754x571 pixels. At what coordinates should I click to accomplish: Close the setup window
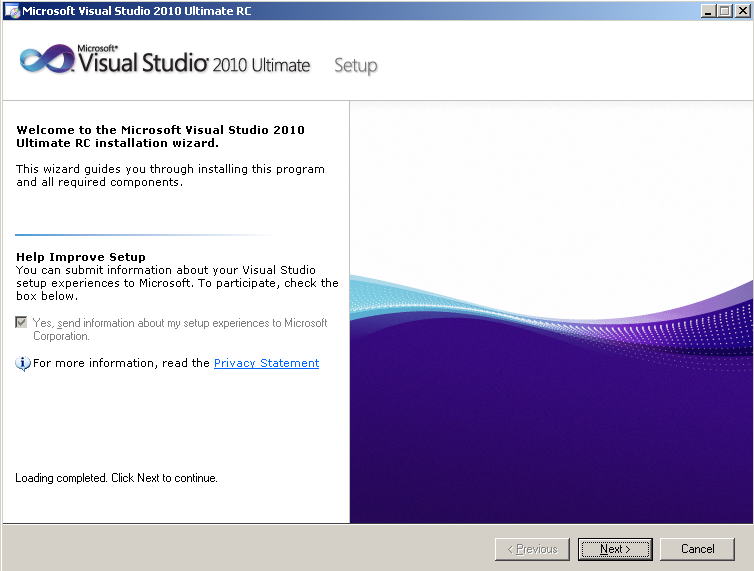pyautogui.click(x=742, y=11)
